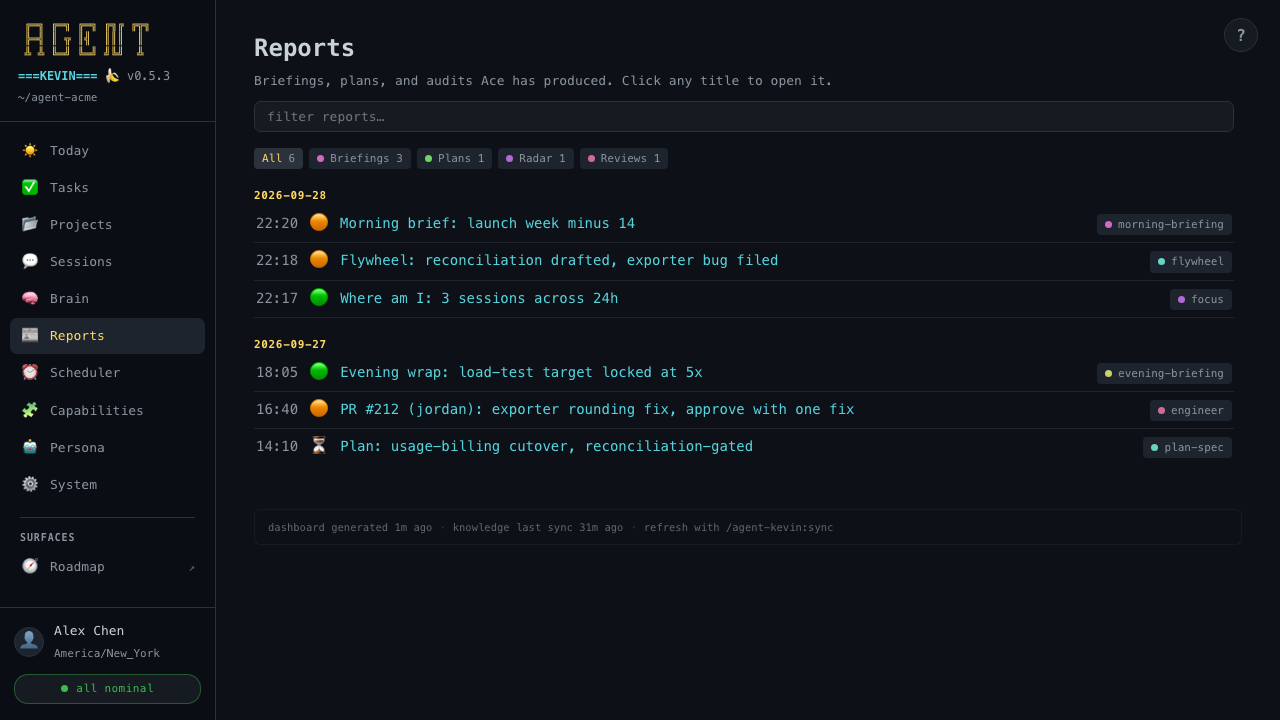Click the evening-briefing tag
This screenshot has height=720, width=1280.
point(1164,373)
